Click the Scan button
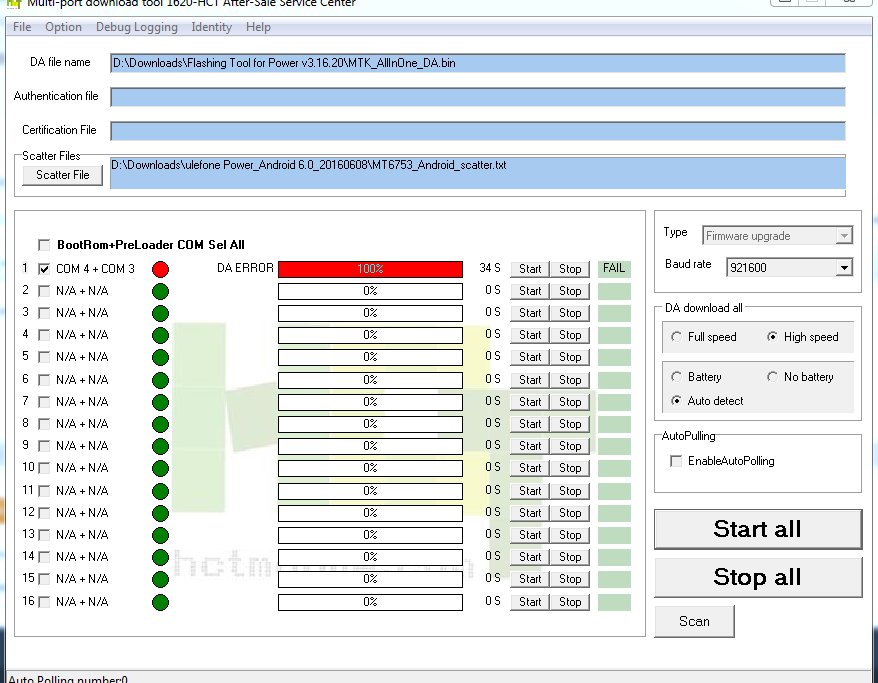This screenshot has height=683, width=878. point(694,621)
